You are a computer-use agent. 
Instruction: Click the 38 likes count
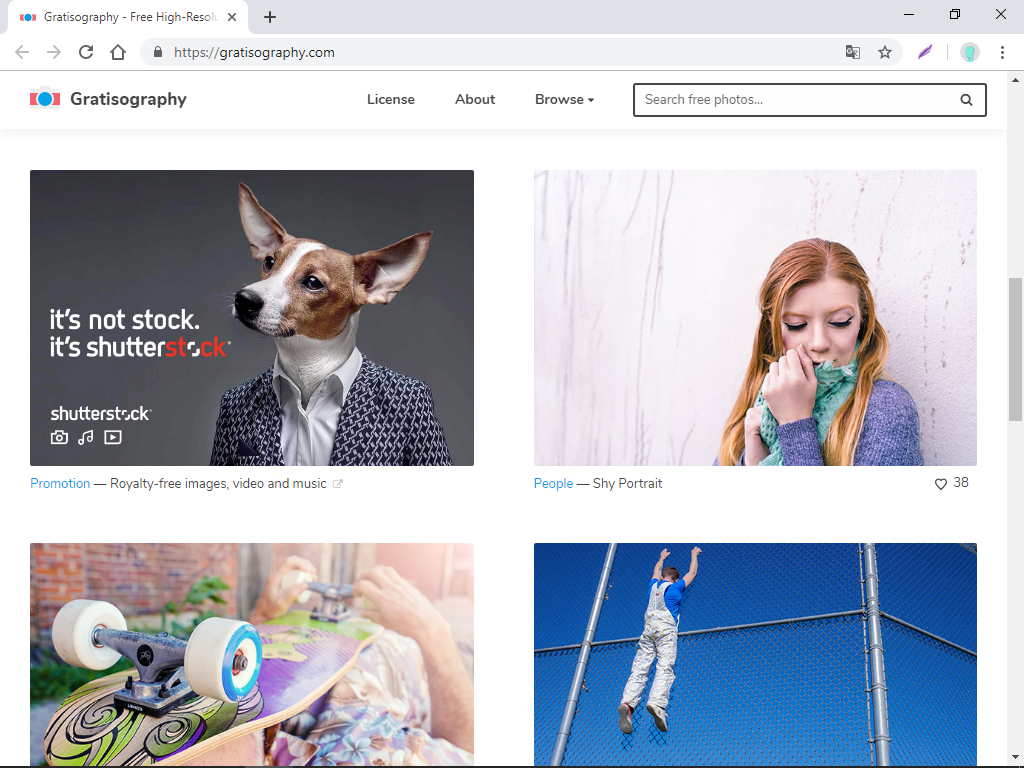coord(961,483)
